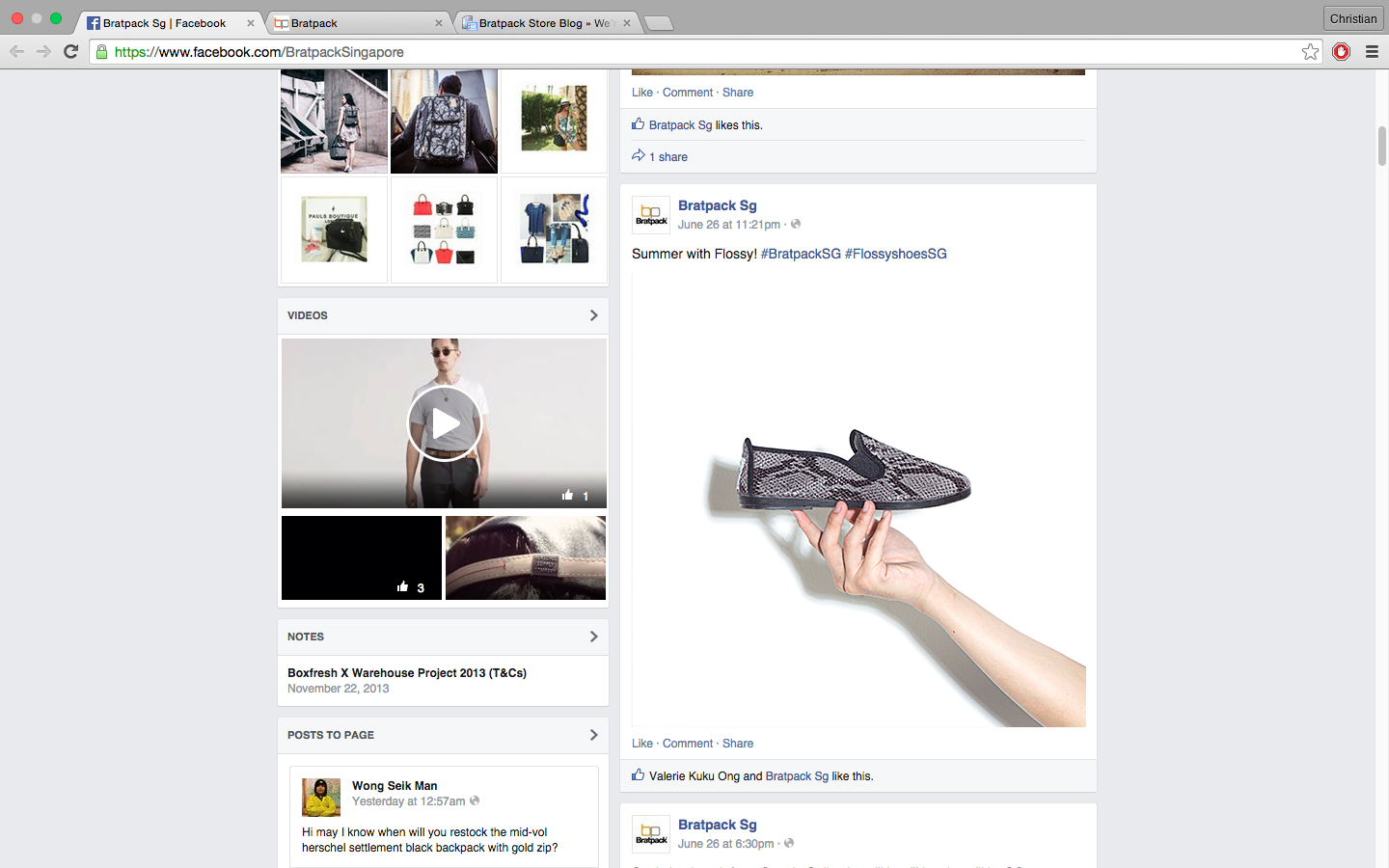Click the VIDEOS section header

[x=308, y=315]
